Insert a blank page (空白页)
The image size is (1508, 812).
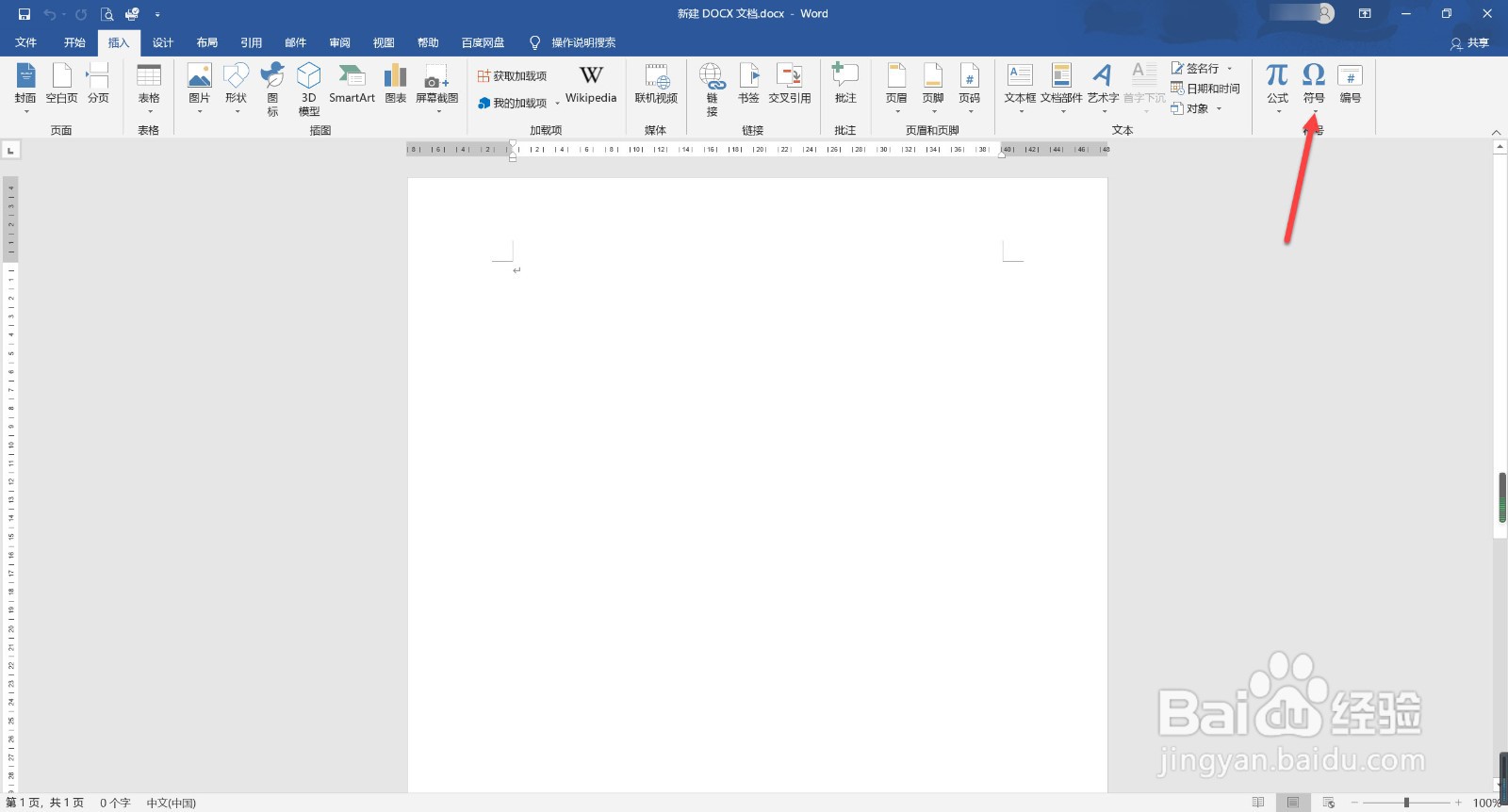point(61,84)
